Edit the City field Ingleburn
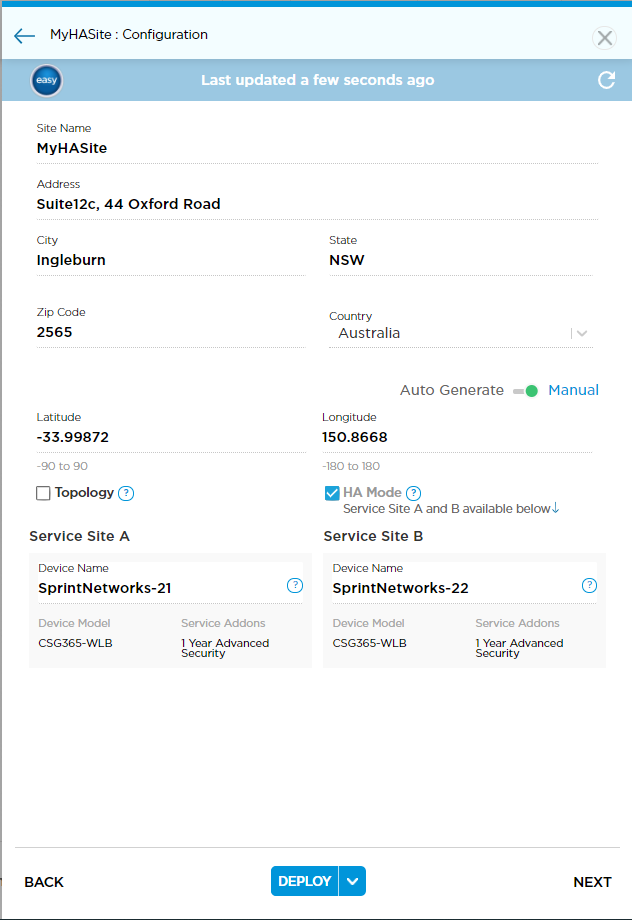Image resolution: width=632 pixels, height=920 pixels. (171, 261)
